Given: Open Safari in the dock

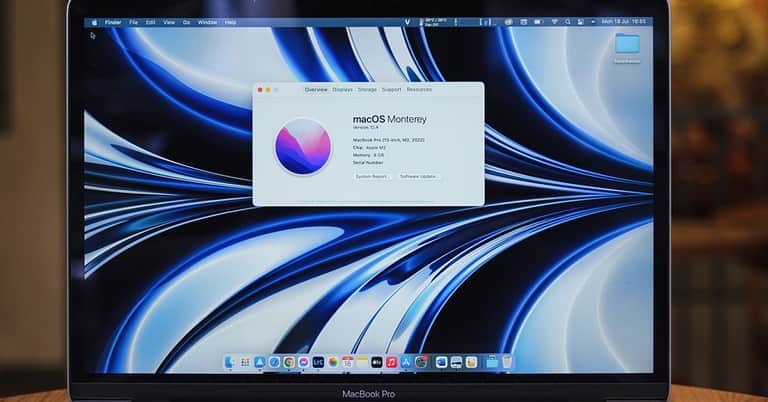Looking at the screenshot, I should pos(274,362).
